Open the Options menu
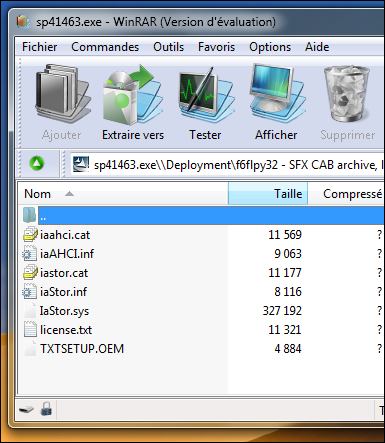 click(x=270, y=47)
